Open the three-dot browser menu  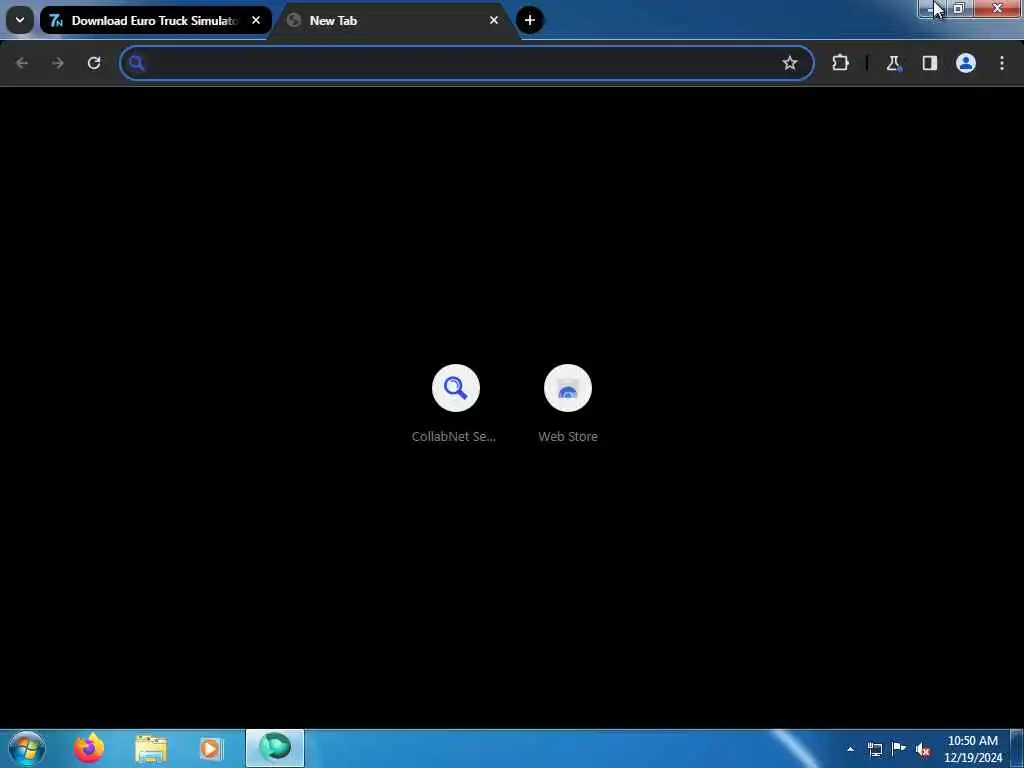pos(1002,63)
